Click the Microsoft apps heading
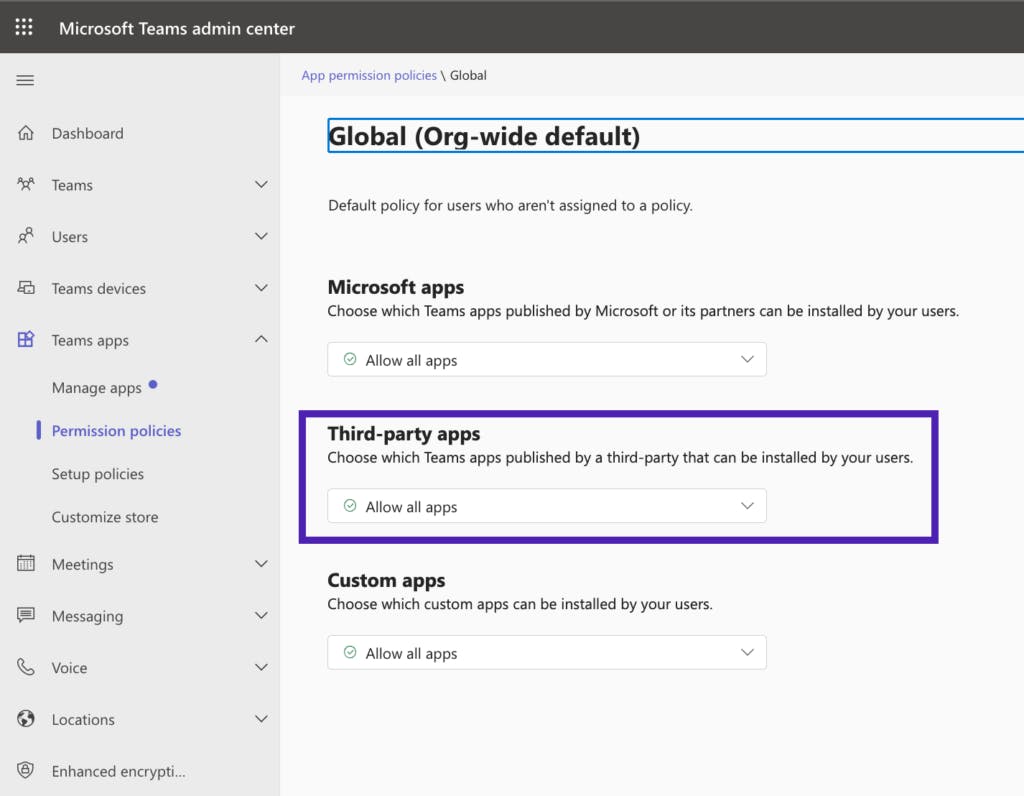Screen dimensions: 1024x796 (x=396, y=287)
